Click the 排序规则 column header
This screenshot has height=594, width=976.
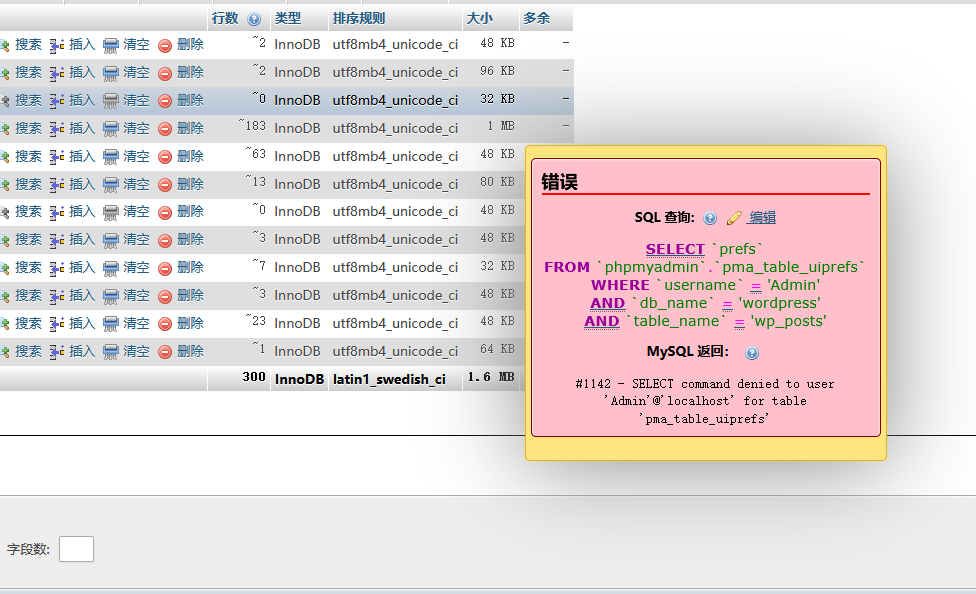(359, 19)
